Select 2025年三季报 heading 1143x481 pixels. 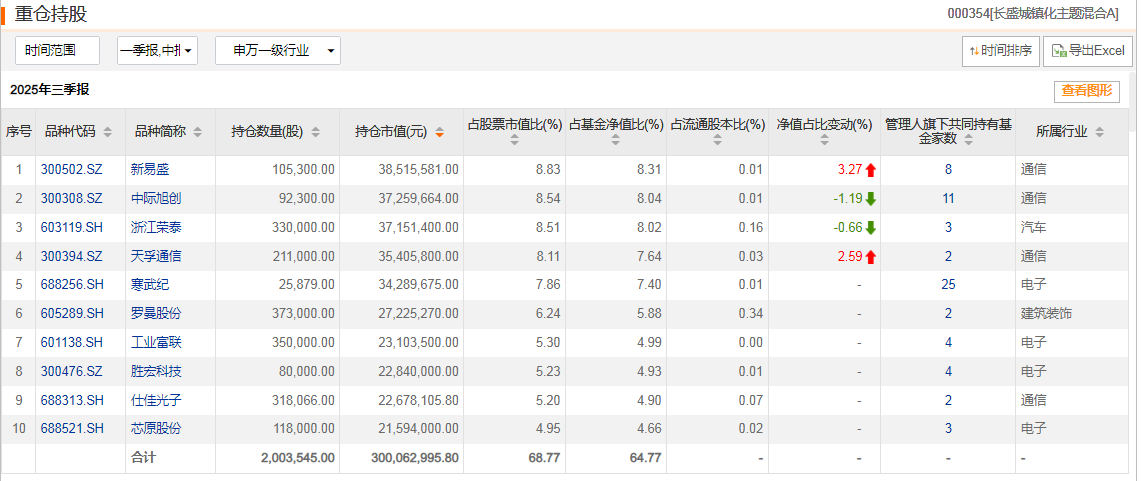[x=50, y=90]
